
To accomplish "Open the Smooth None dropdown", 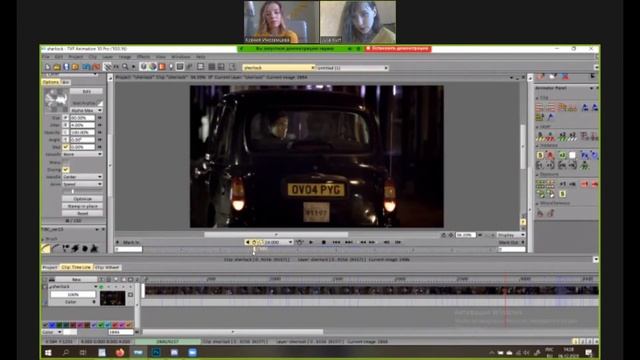I will (x=82, y=154).
